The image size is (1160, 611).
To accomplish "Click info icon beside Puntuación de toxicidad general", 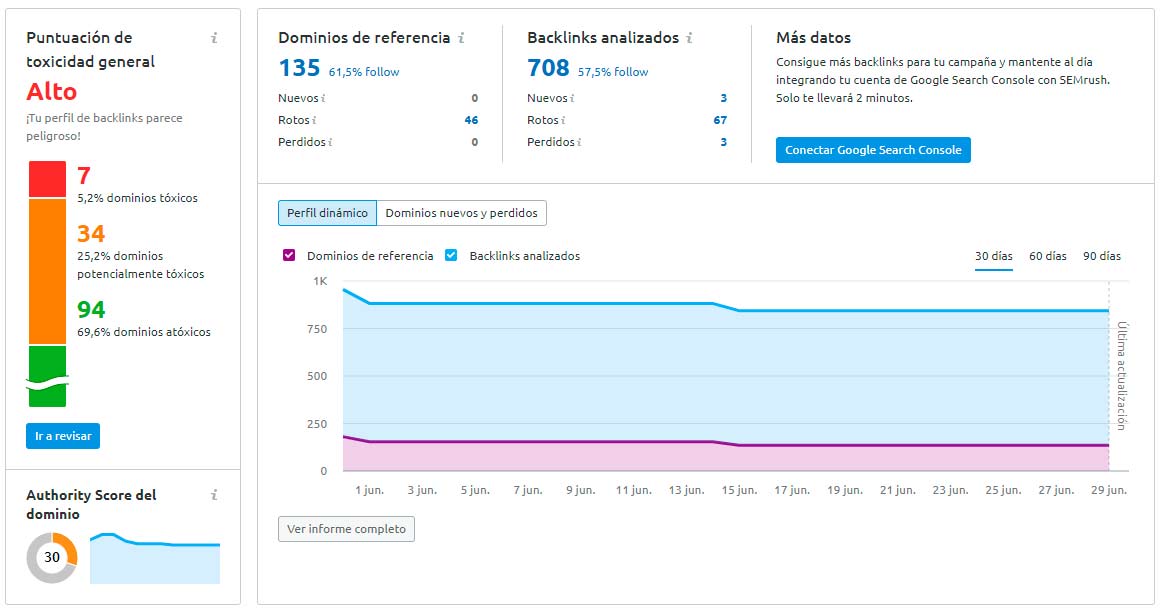I will (x=214, y=39).
